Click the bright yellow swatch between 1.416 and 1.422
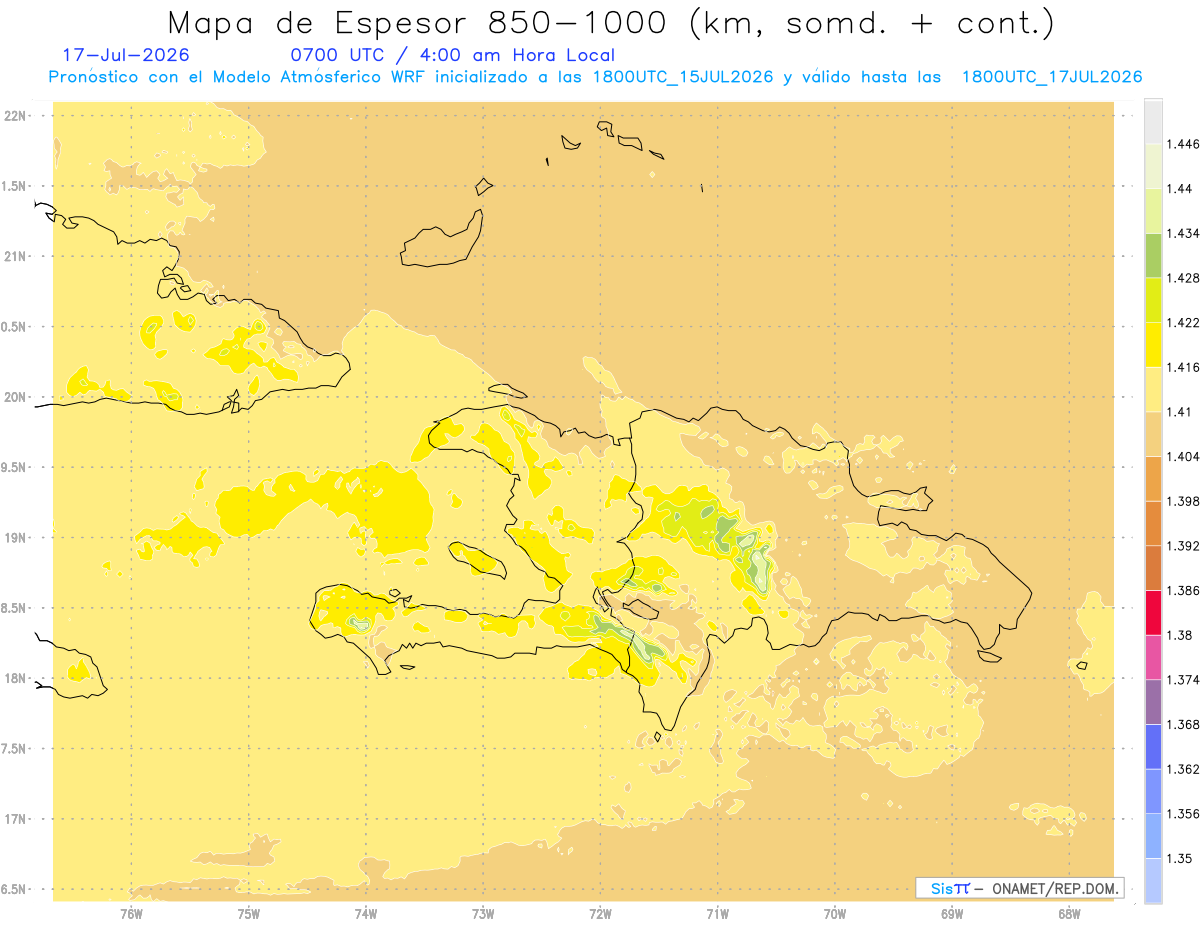Image resolution: width=1200 pixels, height=927 pixels. tap(1153, 344)
